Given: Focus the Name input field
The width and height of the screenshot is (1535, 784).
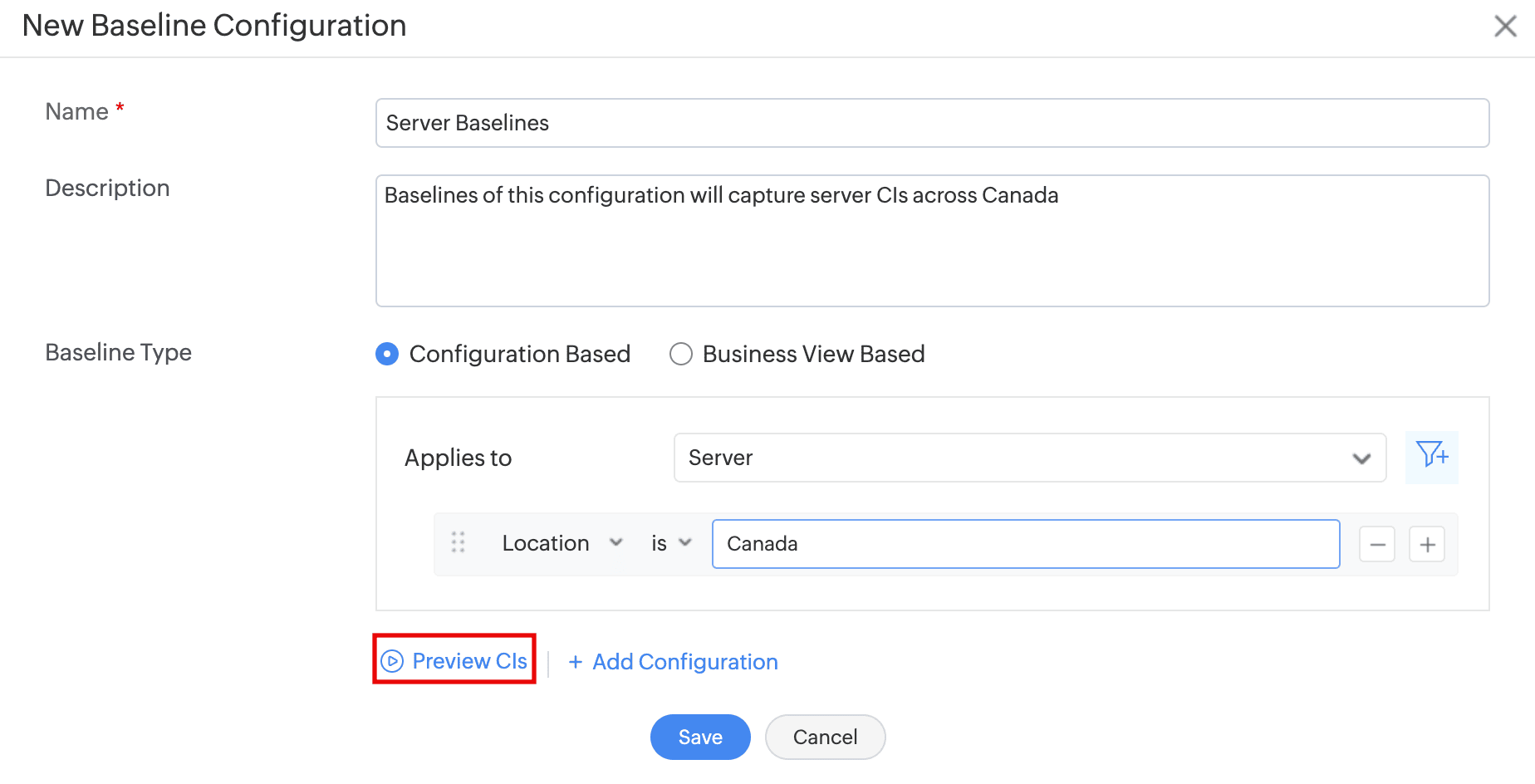Looking at the screenshot, I should tap(932, 123).
